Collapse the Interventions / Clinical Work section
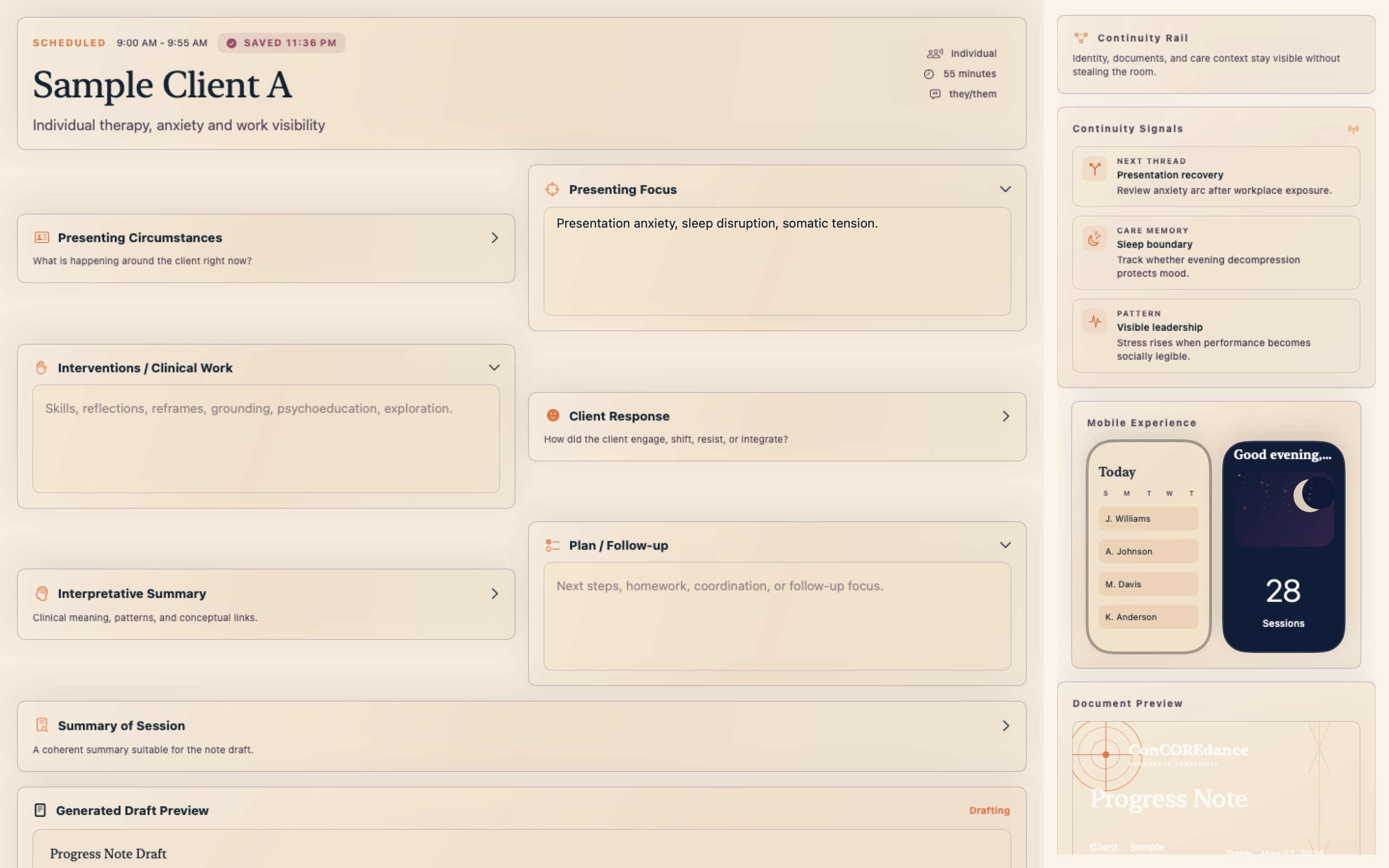The image size is (1389, 868). click(x=494, y=367)
